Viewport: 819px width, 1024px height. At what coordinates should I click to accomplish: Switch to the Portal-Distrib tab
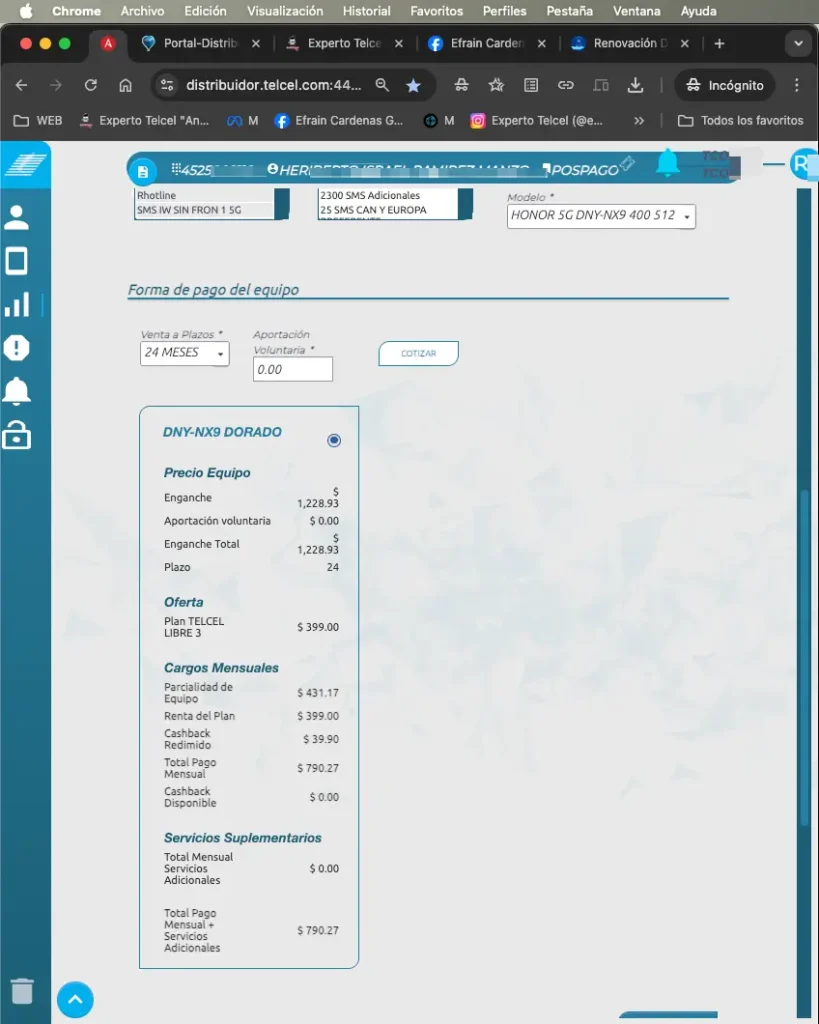[200, 43]
